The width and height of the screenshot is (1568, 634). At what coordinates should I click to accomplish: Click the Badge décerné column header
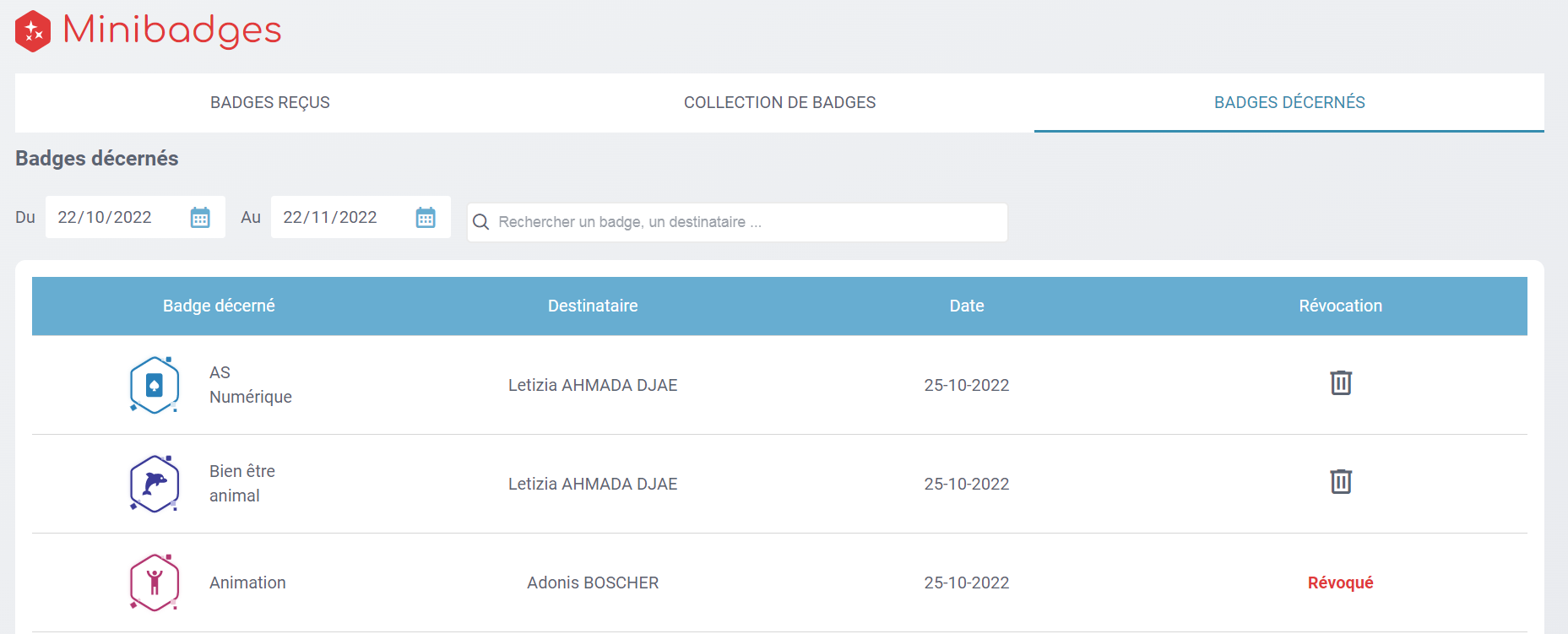click(219, 306)
